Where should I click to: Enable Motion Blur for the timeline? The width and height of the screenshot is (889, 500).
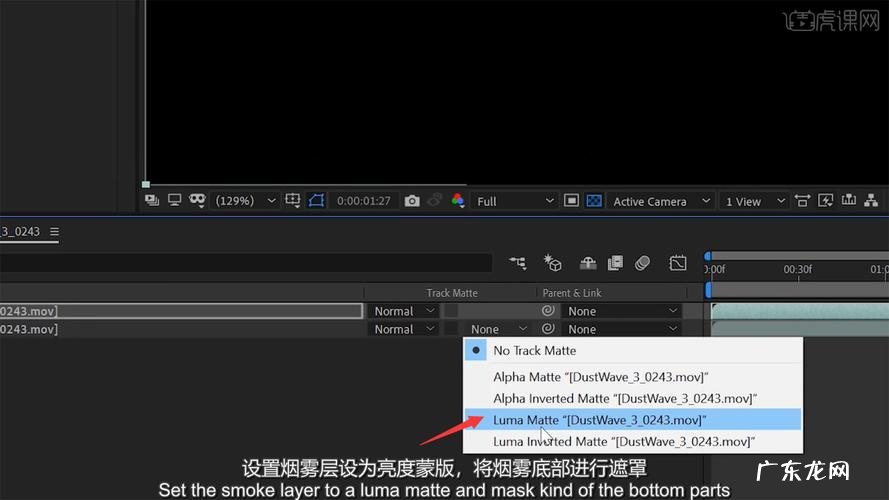[642, 263]
